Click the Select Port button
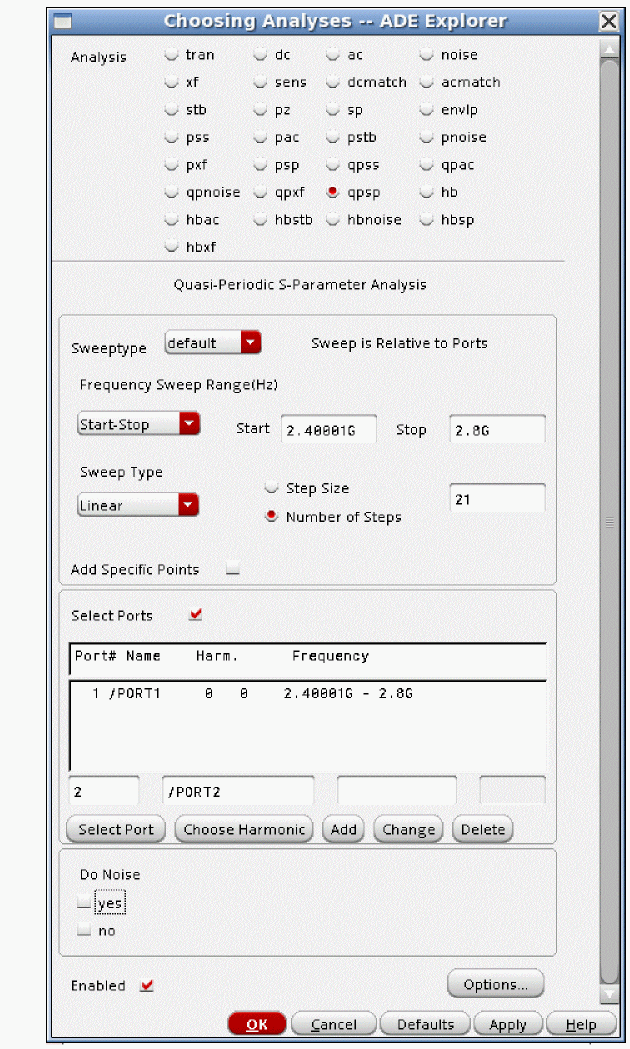The width and height of the screenshot is (630, 1049). click(x=116, y=829)
